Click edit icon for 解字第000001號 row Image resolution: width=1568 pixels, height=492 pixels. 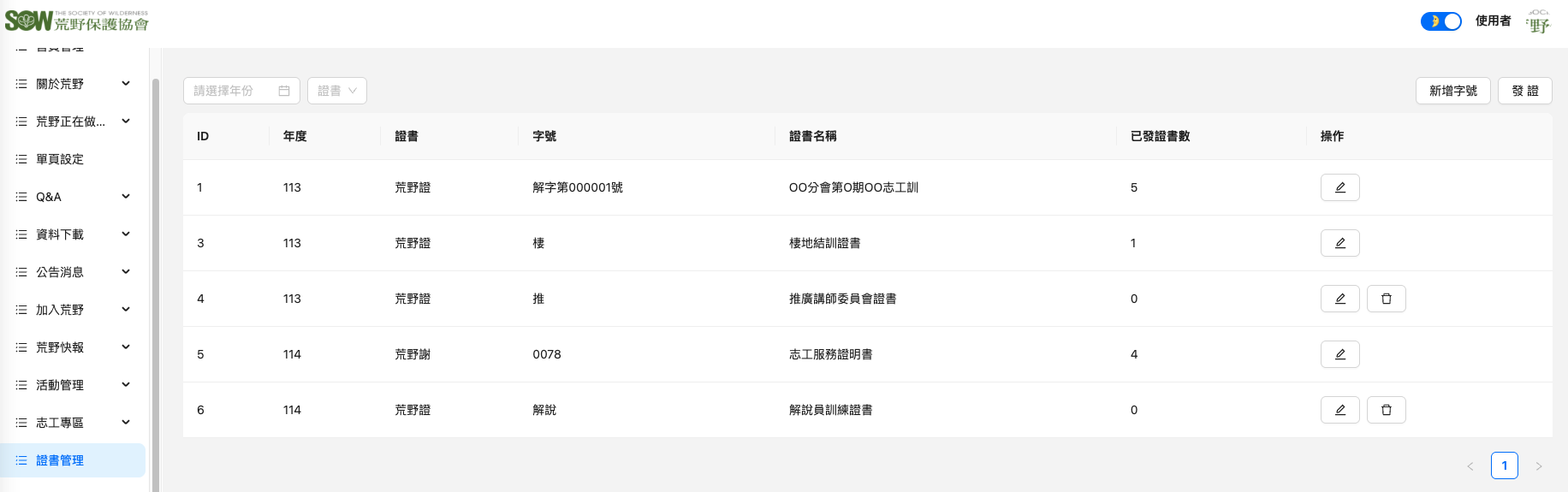pos(1339,187)
